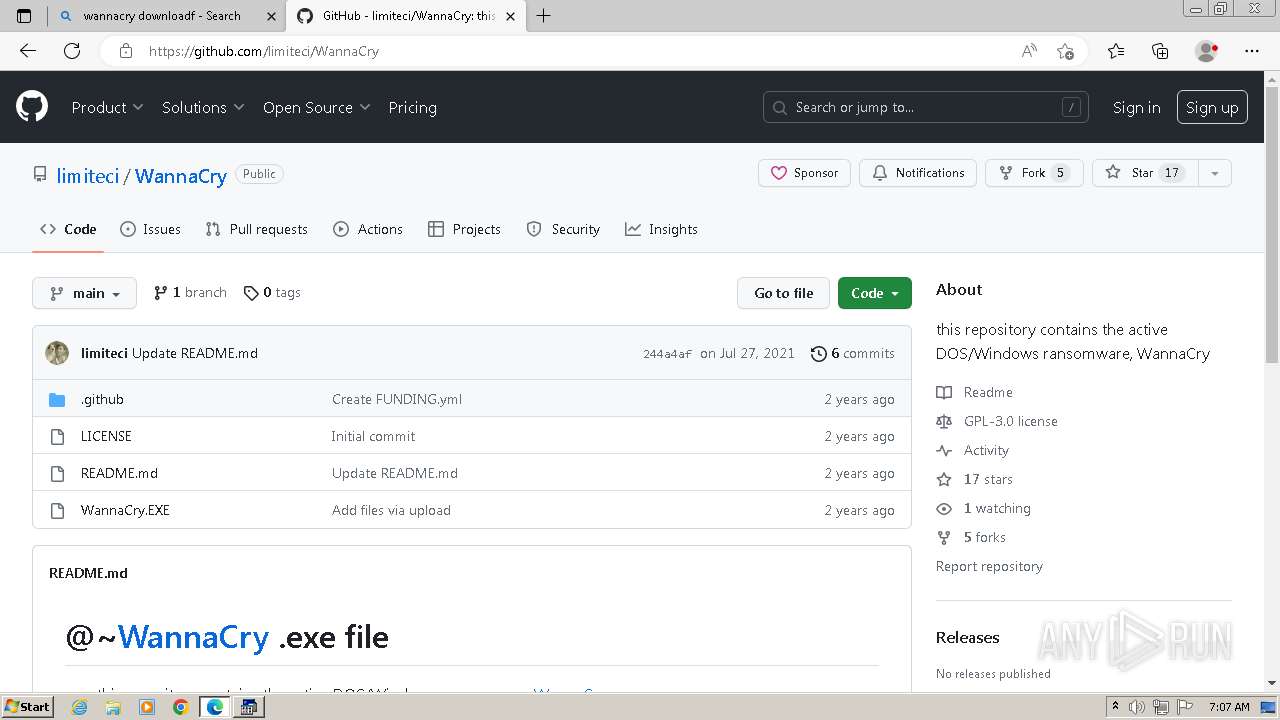1280x720 pixels.
Task: Click the LICENSE file icon
Action: pos(57,436)
